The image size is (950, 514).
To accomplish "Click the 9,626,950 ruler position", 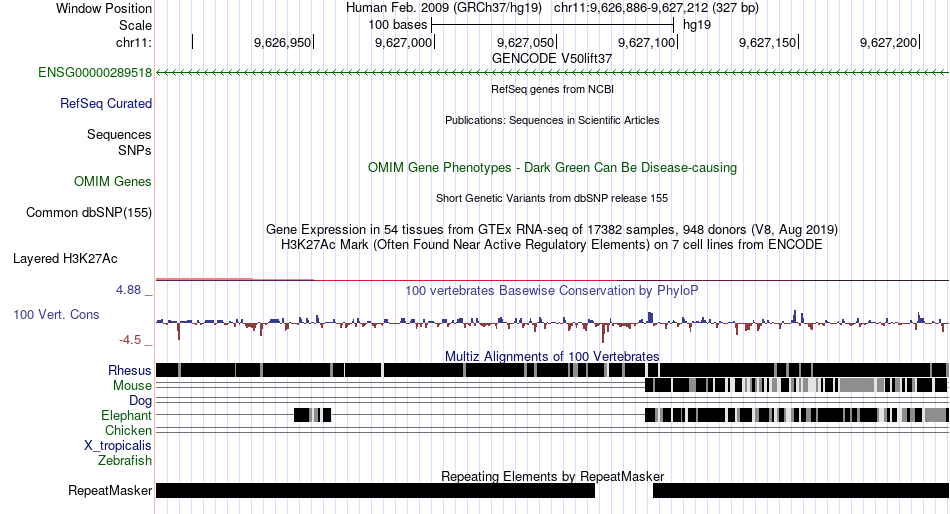I will coord(282,42).
